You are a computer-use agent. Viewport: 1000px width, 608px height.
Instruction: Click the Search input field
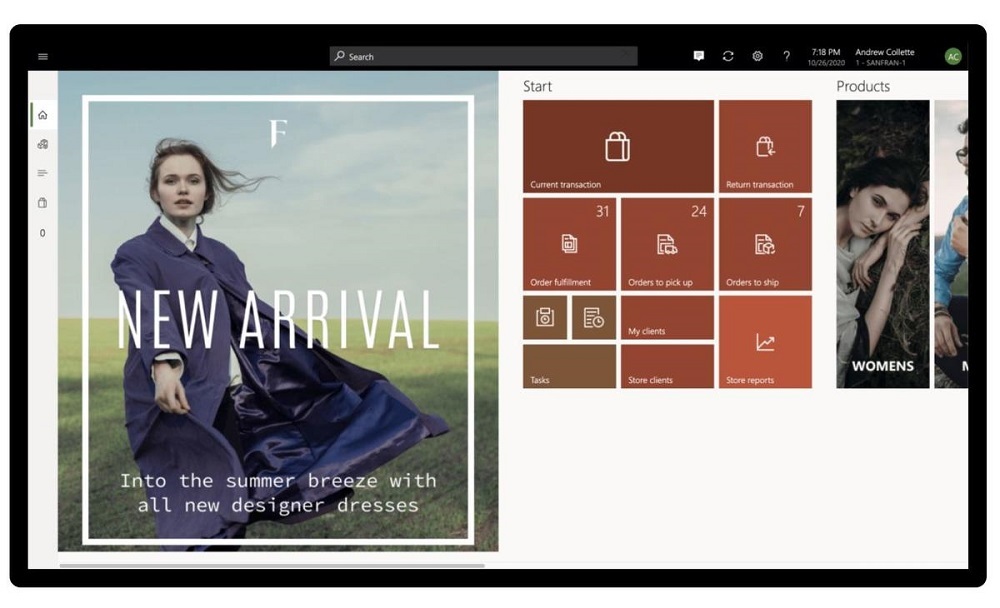(483, 57)
